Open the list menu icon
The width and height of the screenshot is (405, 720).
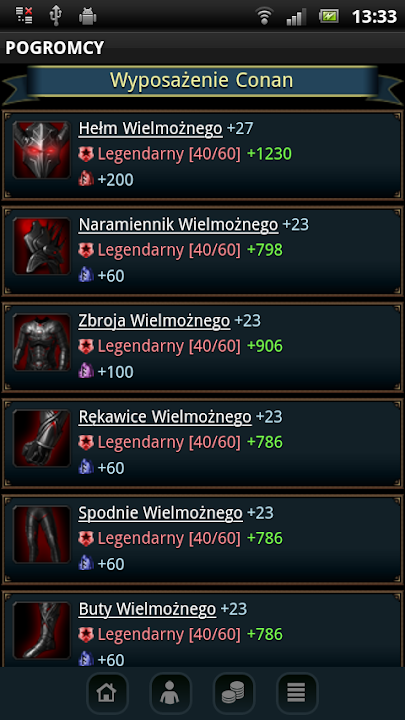point(297,693)
